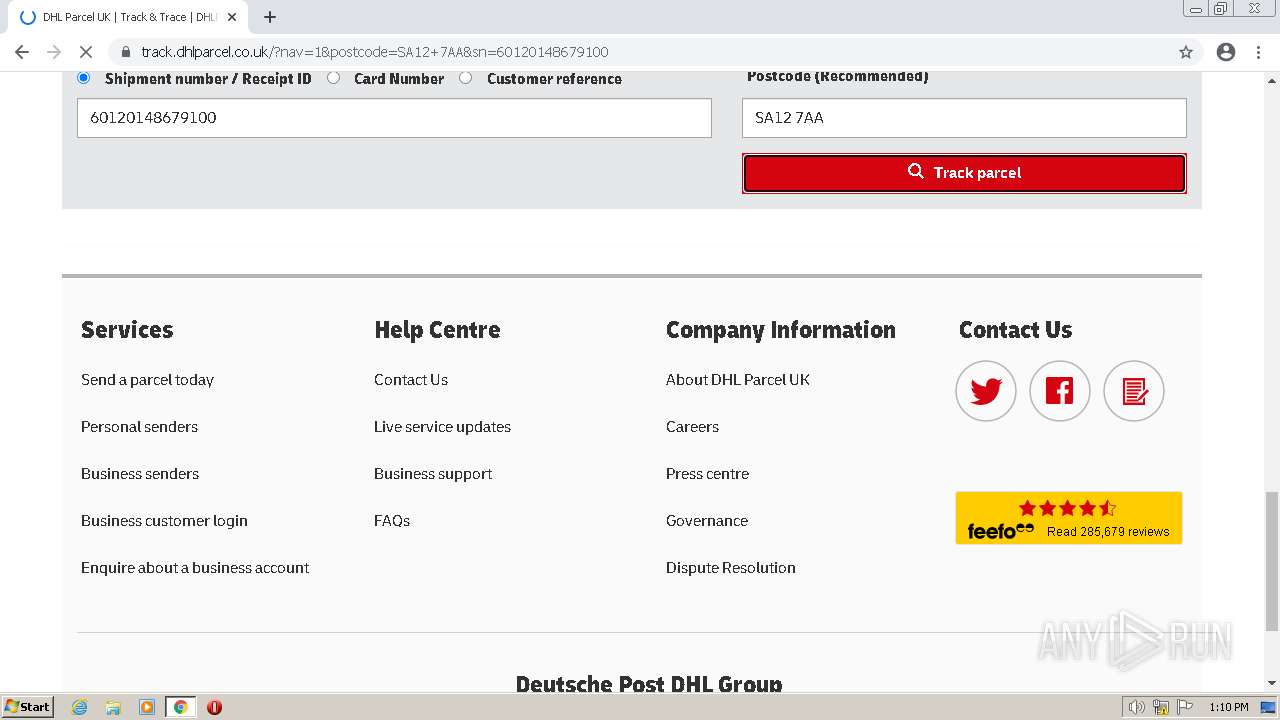
Task: Click the Company Information heading
Action: tap(781, 330)
